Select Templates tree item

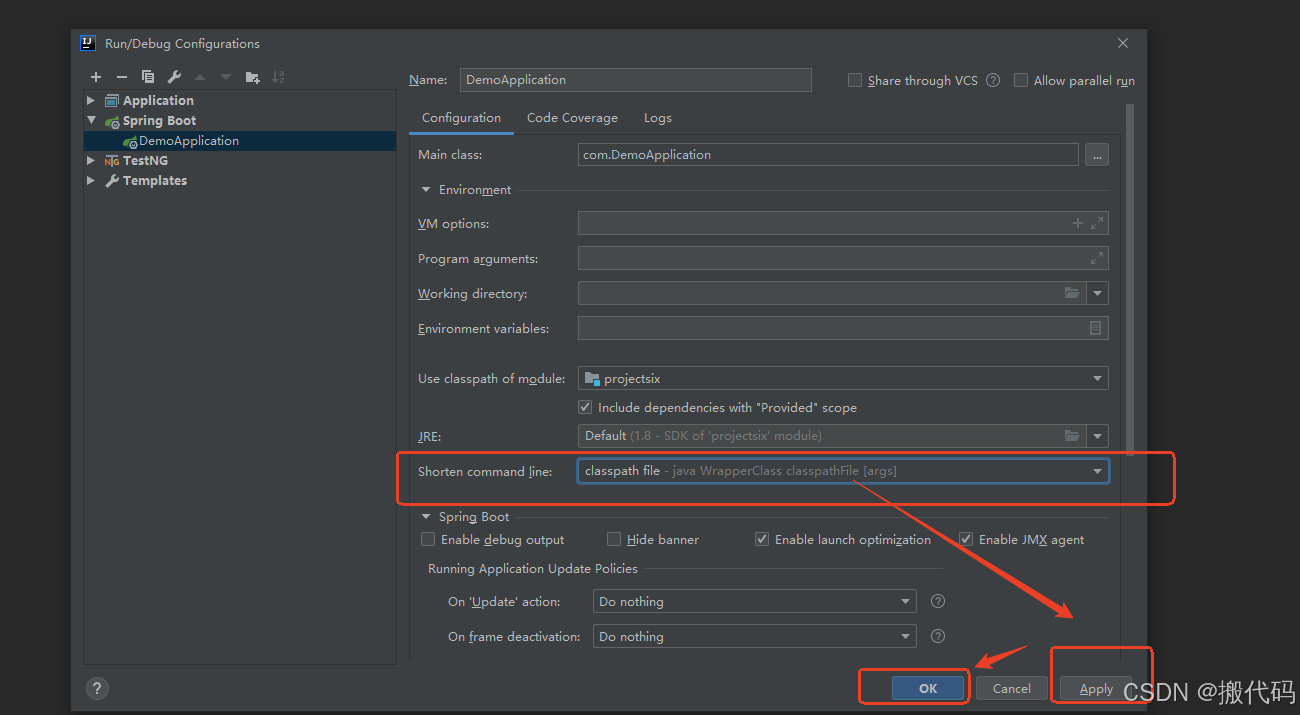click(154, 180)
